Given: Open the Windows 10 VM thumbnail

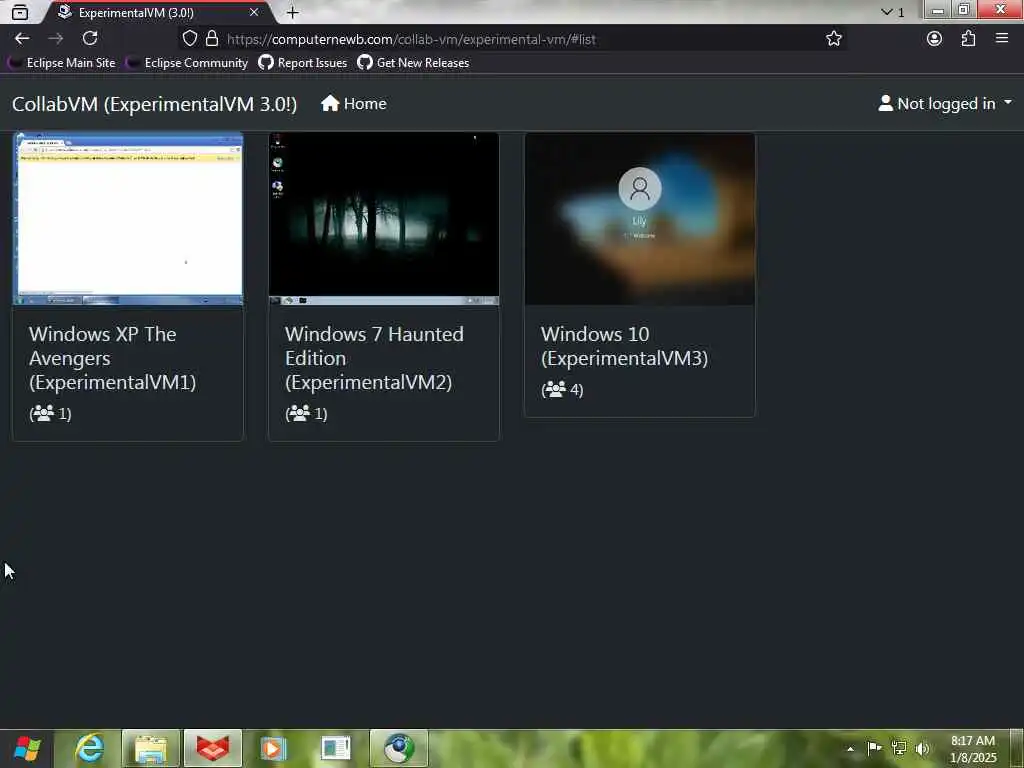Looking at the screenshot, I should (640, 219).
